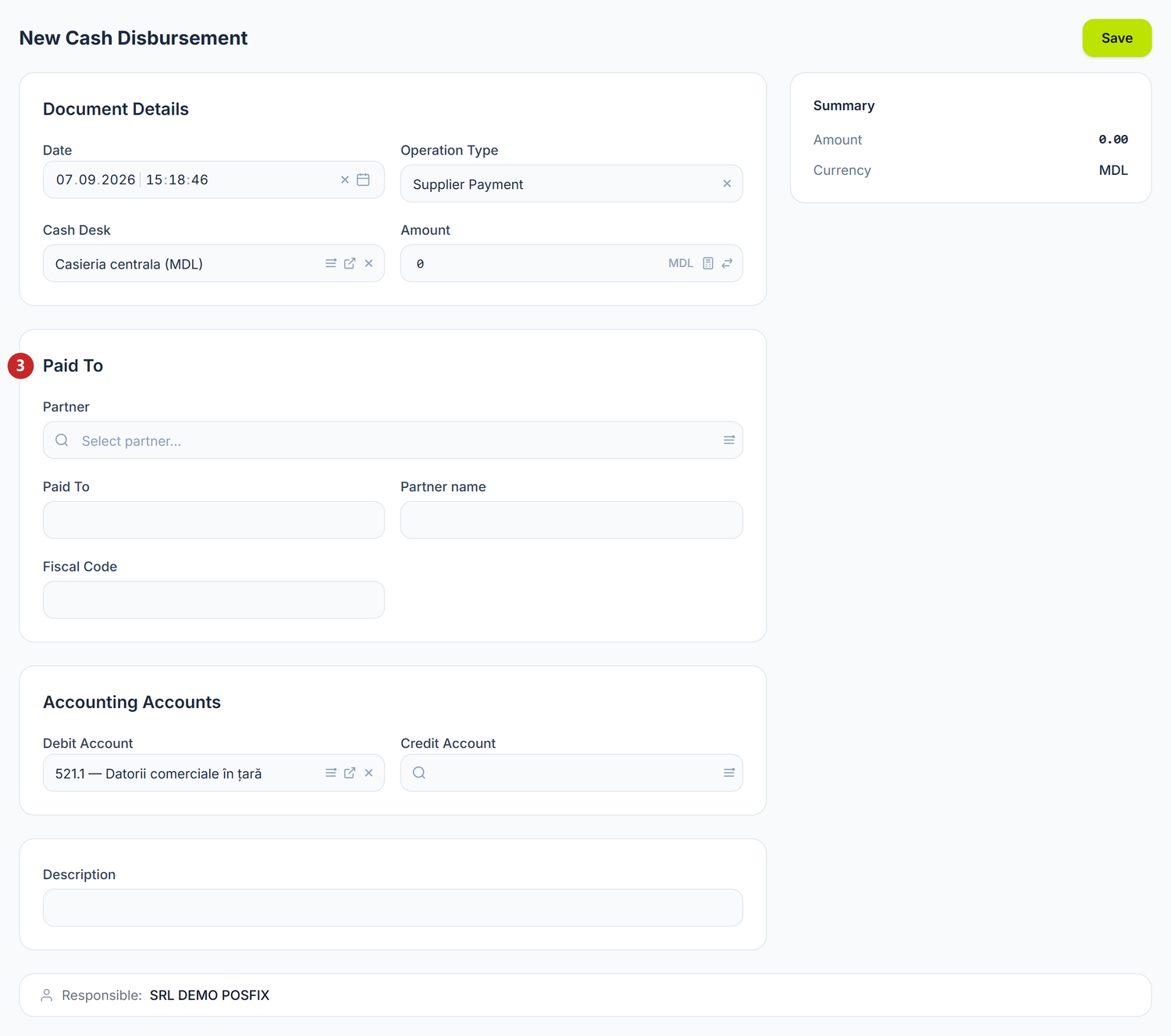This screenshot has width=1171, height=1036.
Task: Focus the Description input field
Action: click(393, 908)
